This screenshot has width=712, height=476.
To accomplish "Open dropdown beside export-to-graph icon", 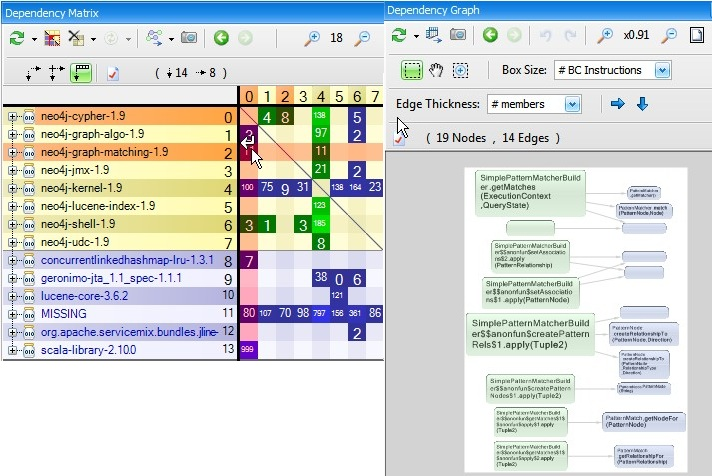I will pyautogui.click(x=171, y=40).
